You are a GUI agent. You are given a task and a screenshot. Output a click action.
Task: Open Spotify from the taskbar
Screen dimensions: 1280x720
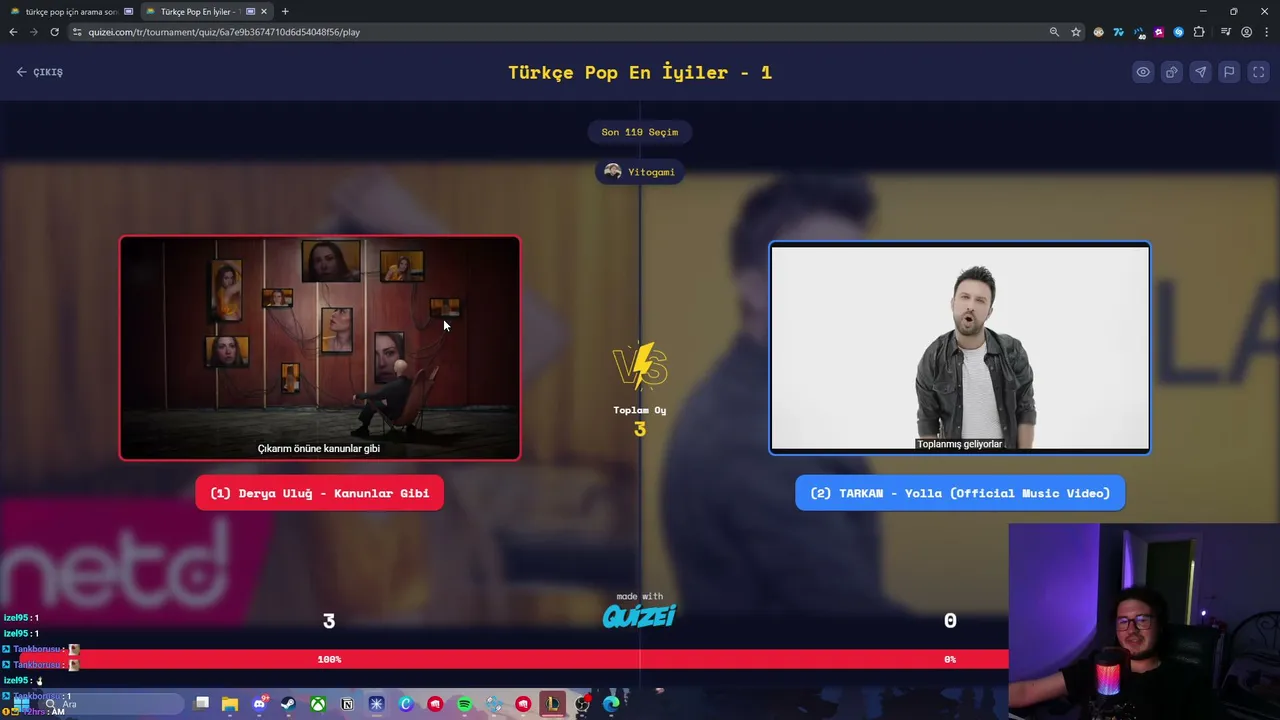(x=464, y=704)
